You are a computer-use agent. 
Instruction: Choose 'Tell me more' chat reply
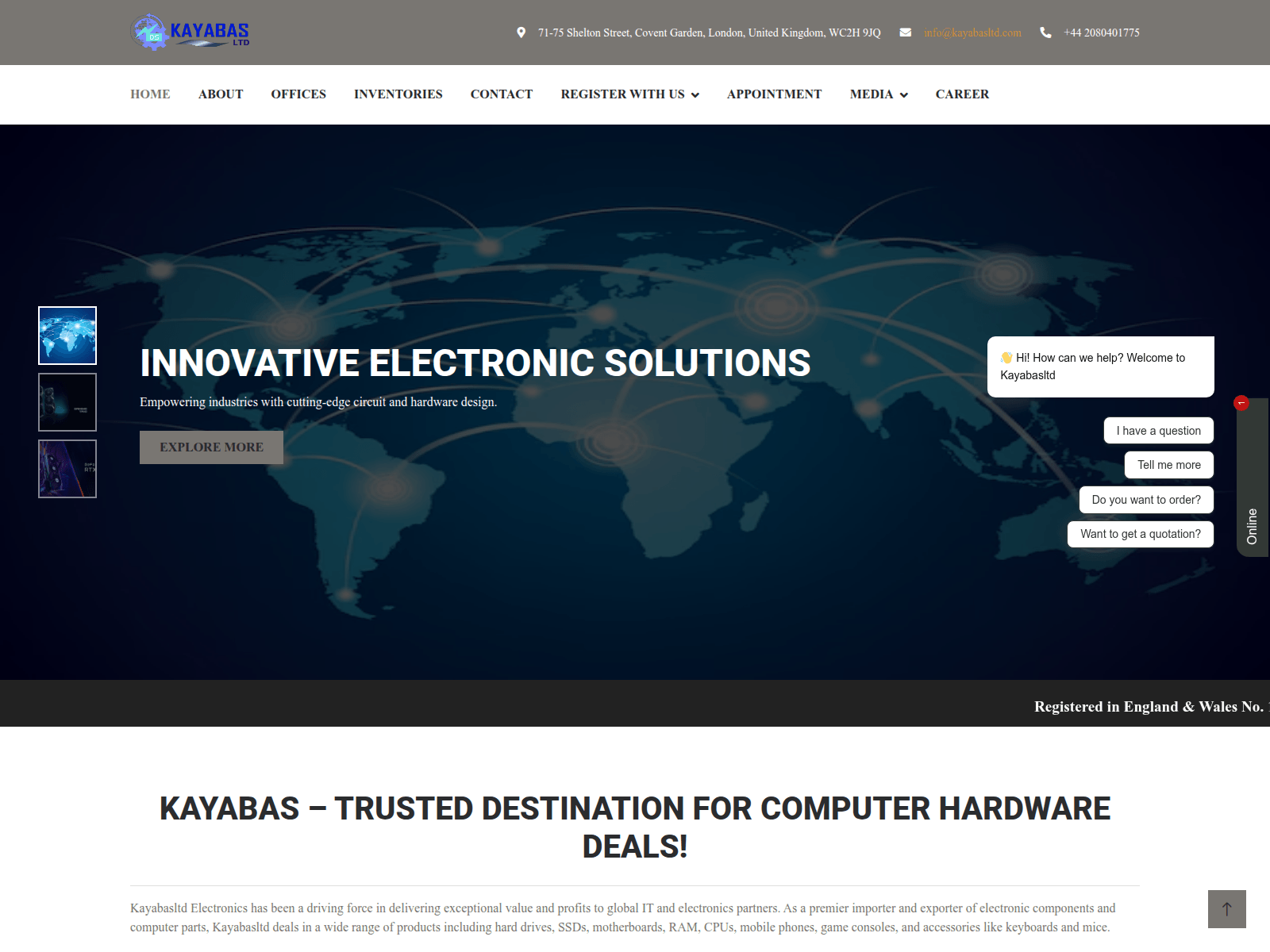click(1169, 465)
